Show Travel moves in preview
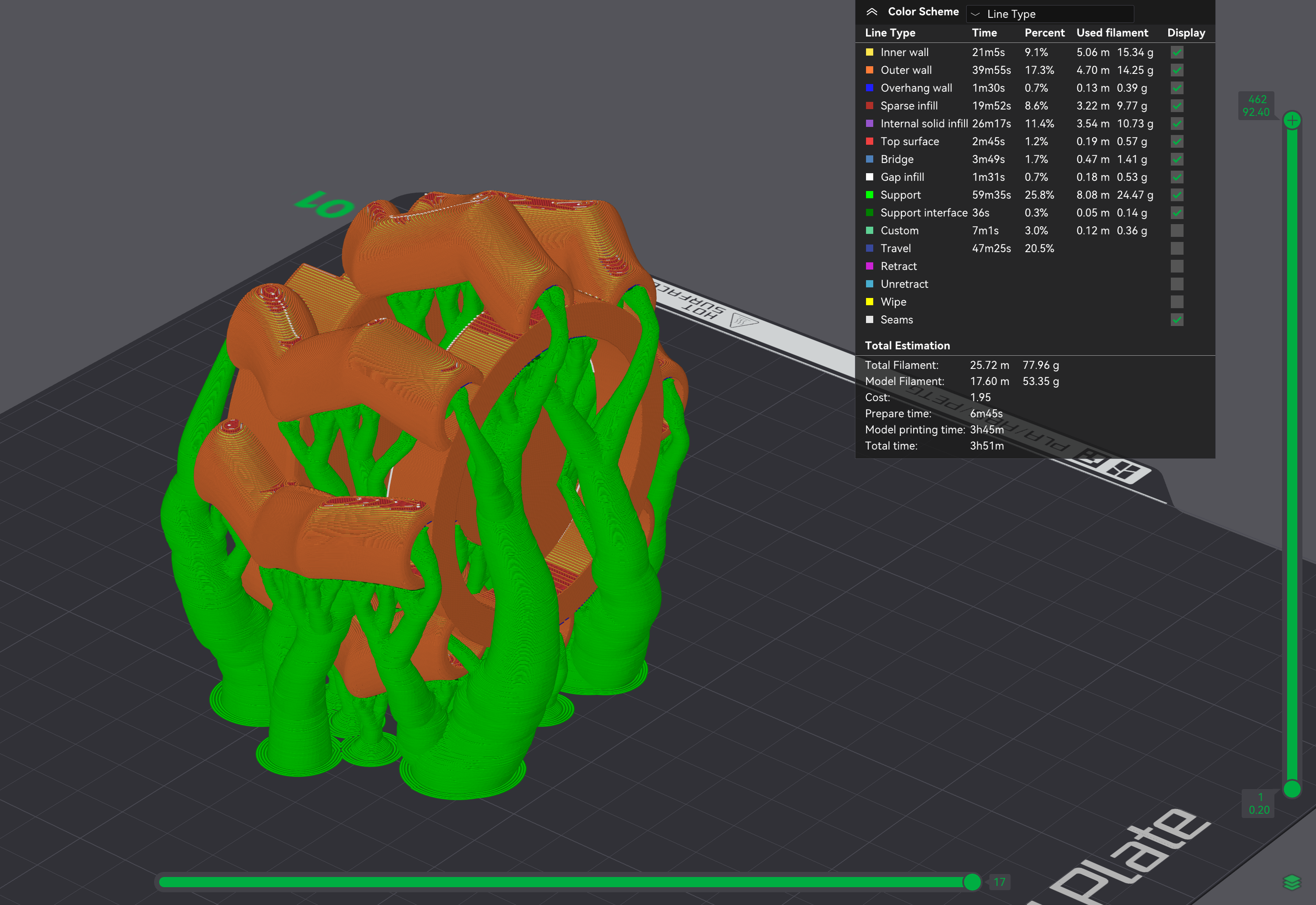 (x=1177, y=248)
